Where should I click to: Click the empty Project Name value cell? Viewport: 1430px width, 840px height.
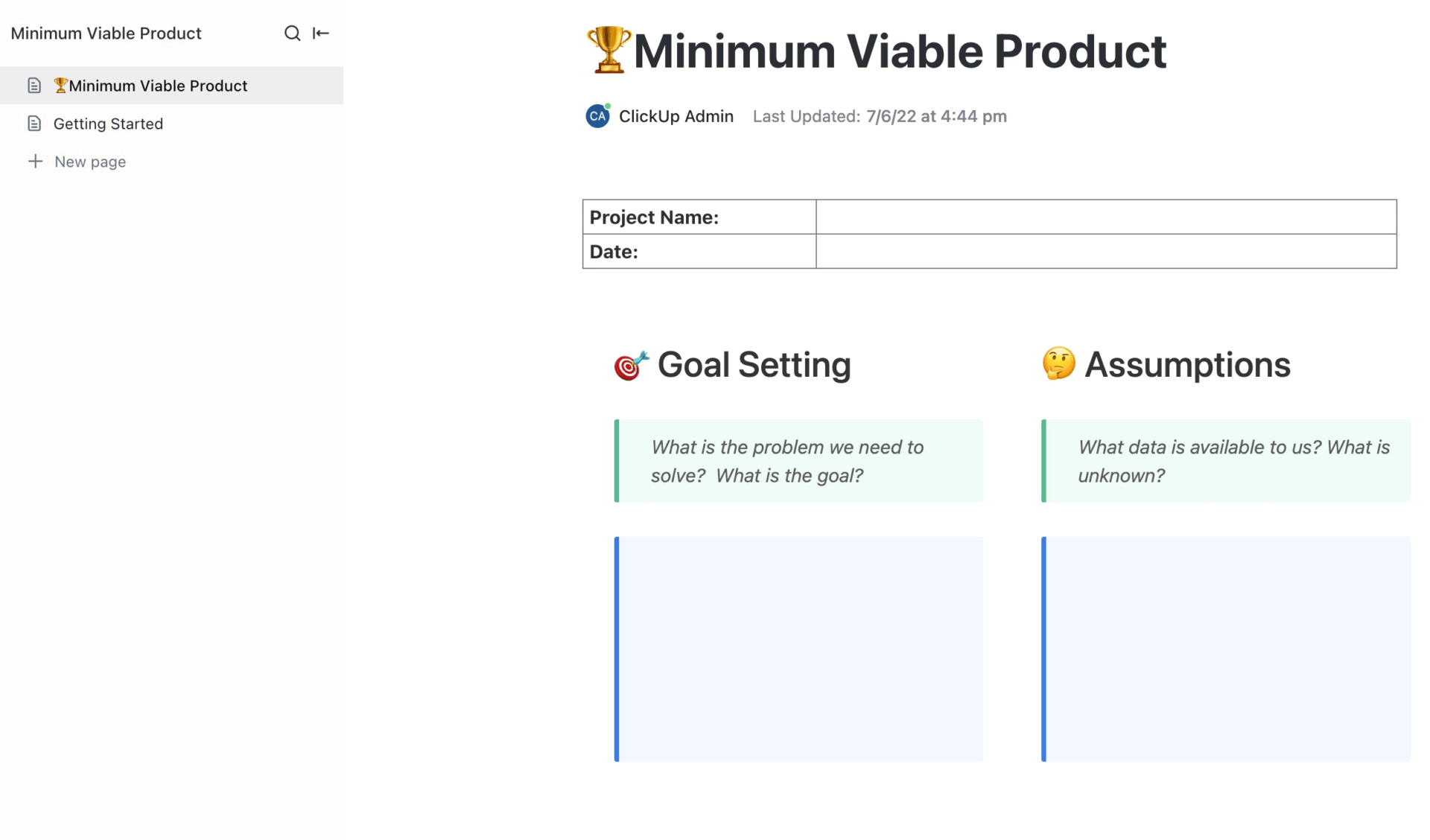tap(1105, 217)
